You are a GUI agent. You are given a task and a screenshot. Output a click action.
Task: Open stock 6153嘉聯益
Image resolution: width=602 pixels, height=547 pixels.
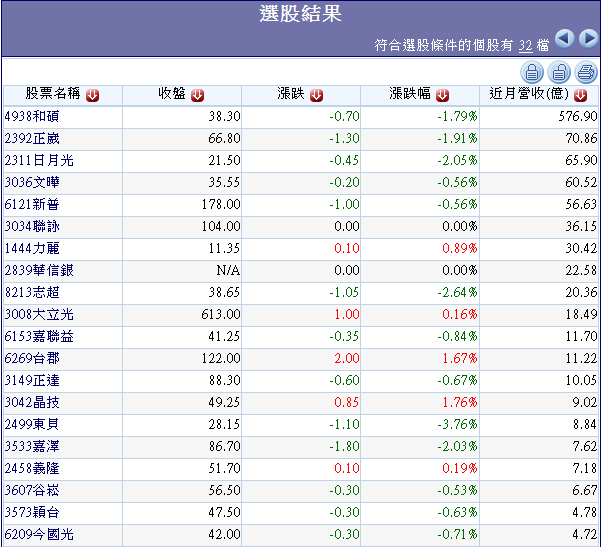39,336
